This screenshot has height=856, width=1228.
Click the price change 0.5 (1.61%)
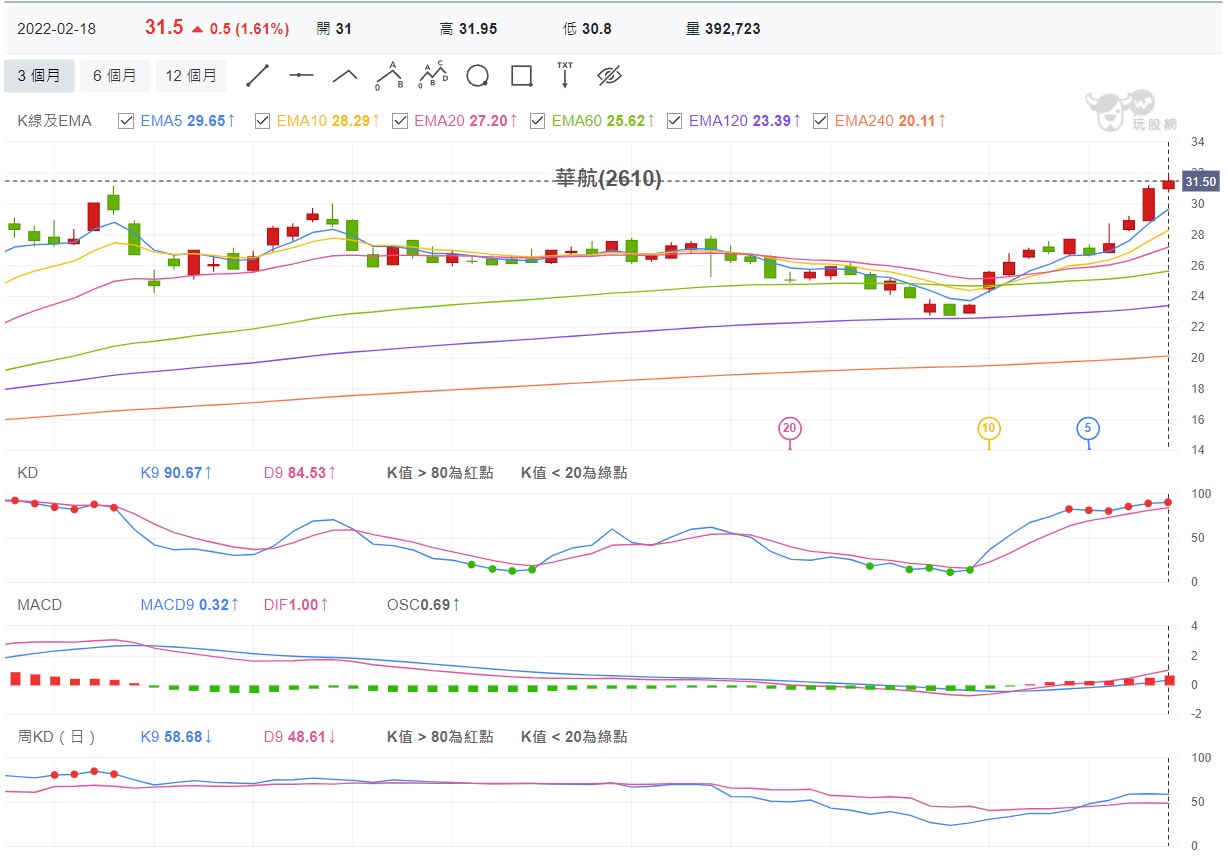[241, 28]
